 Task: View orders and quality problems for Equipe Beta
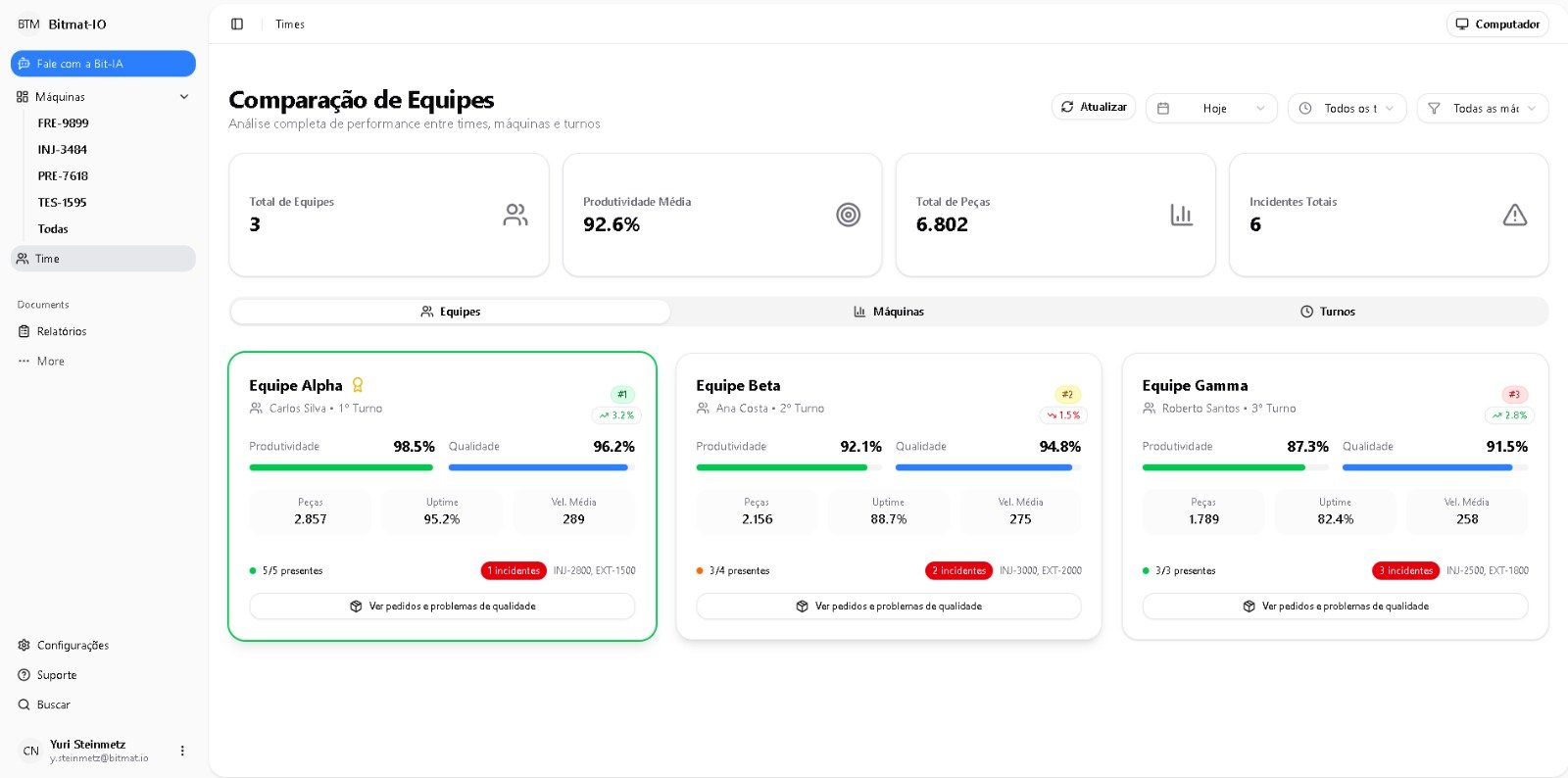(888, 607)
